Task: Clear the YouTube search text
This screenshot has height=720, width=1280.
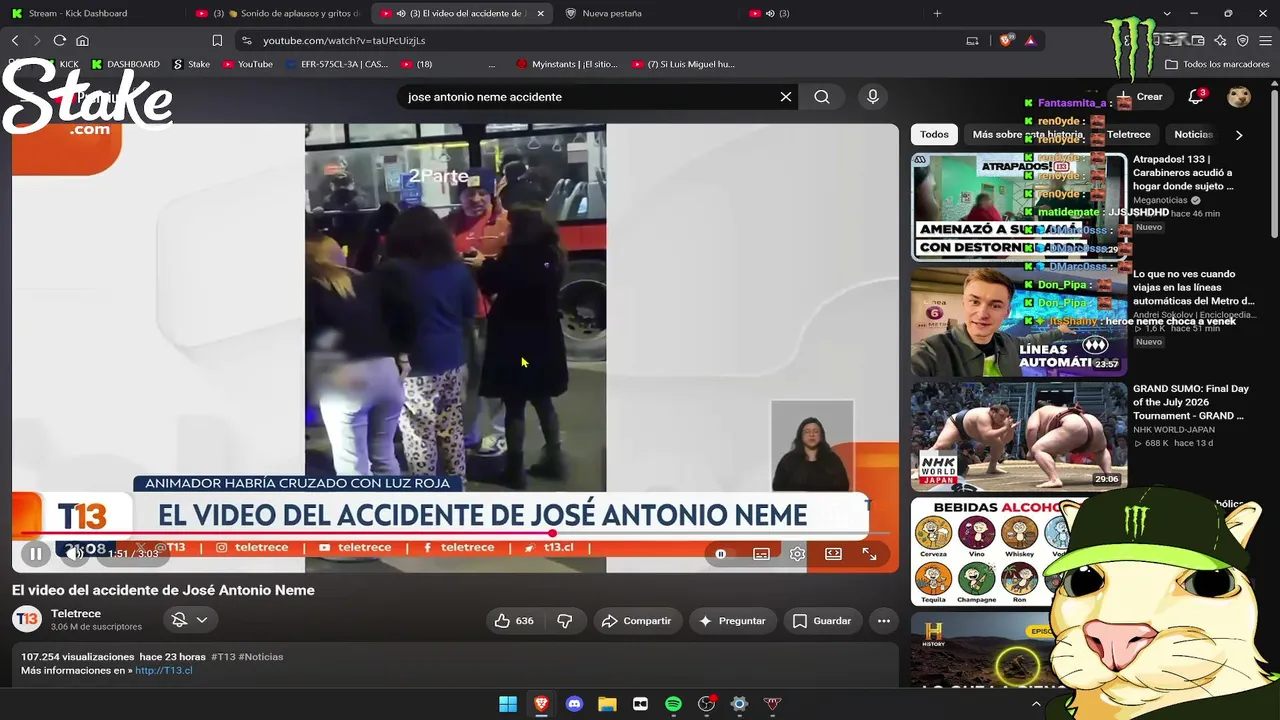Action: click(x=786, y=97)
